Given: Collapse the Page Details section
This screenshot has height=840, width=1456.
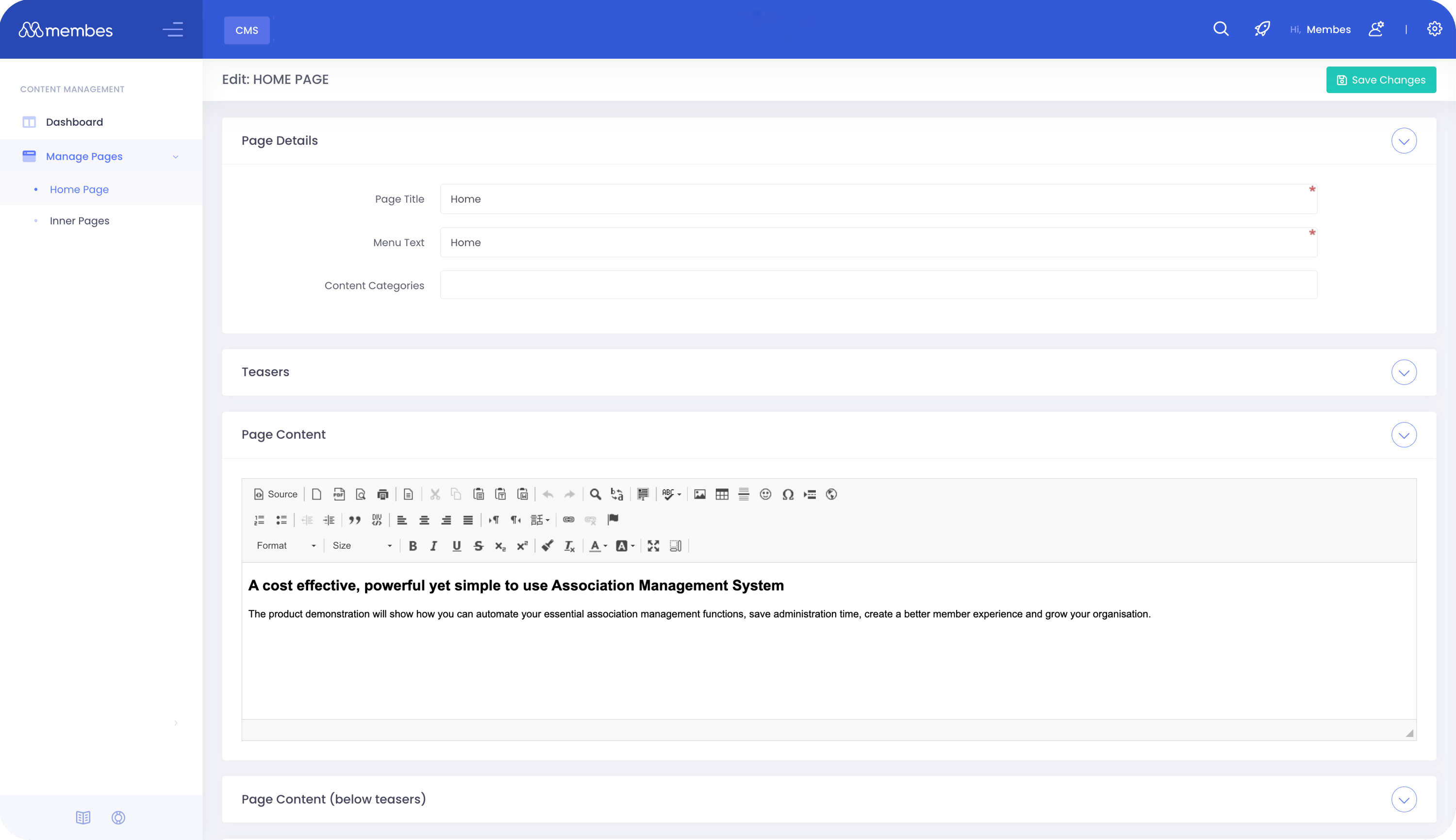Looking at the screenshot, I should tap(1404, 140).
